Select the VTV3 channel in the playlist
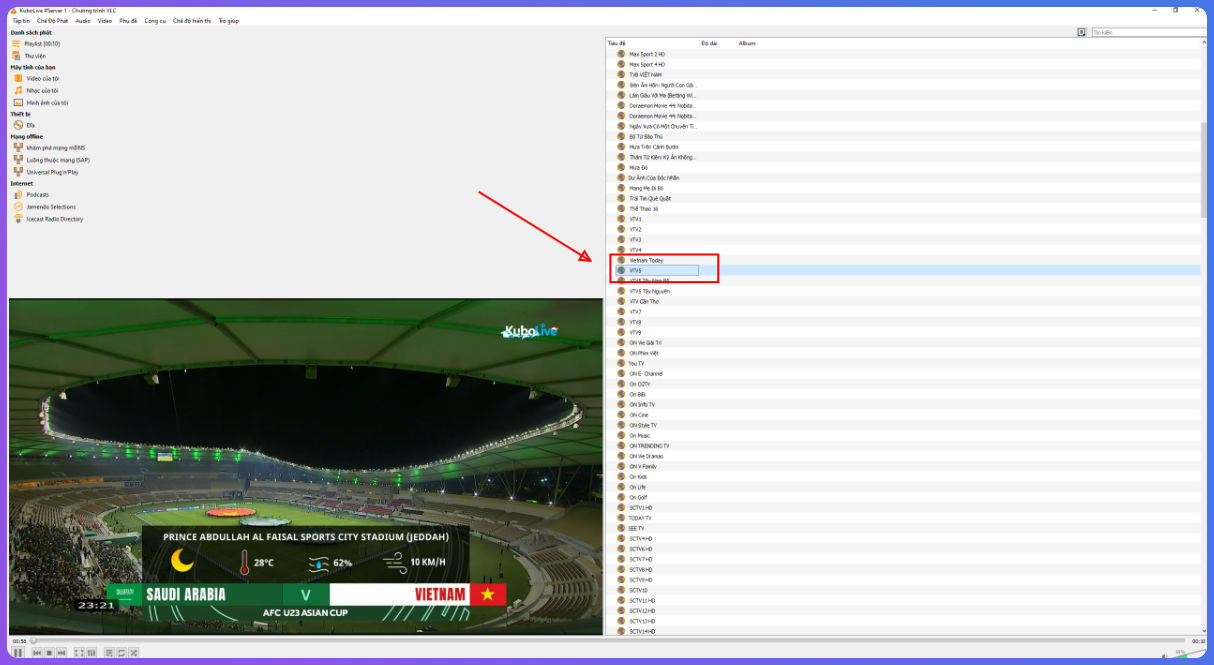The image size is (1214, 665). click(x=635, y=239)
